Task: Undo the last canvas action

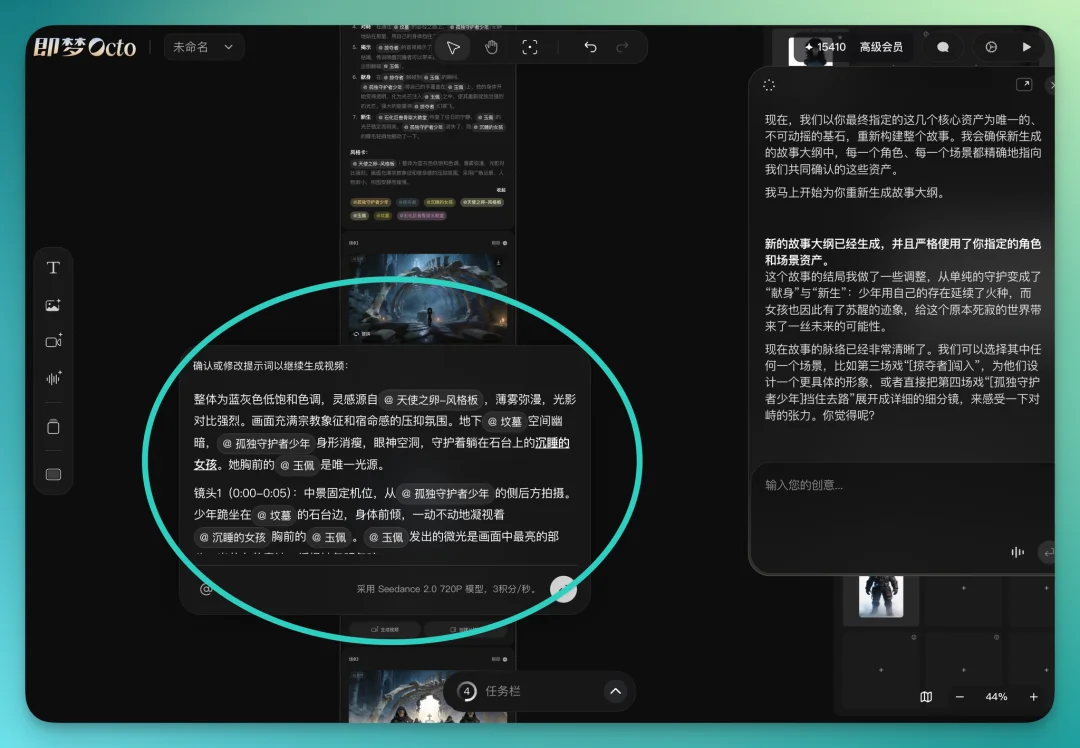Action: pos(589,46)
